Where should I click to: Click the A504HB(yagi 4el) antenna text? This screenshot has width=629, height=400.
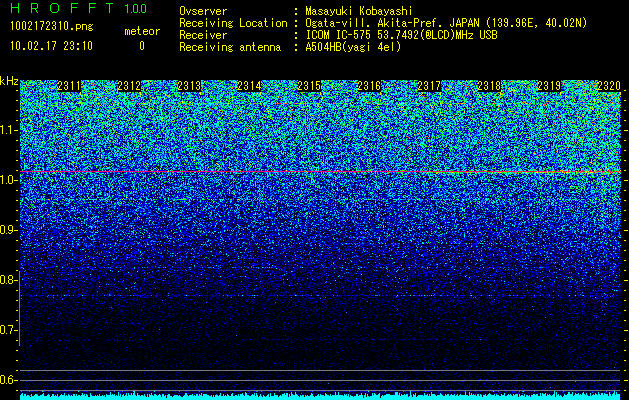pyautogui.click(x=353, y=47)
